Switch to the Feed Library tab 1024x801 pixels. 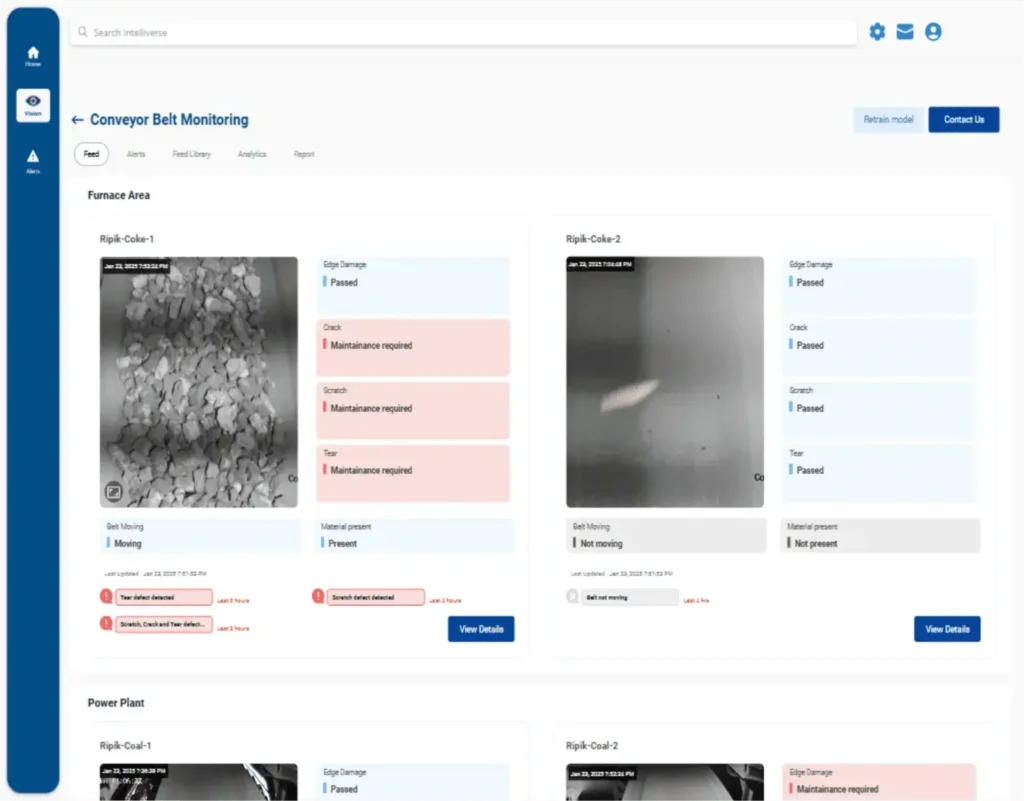point(191,155)
